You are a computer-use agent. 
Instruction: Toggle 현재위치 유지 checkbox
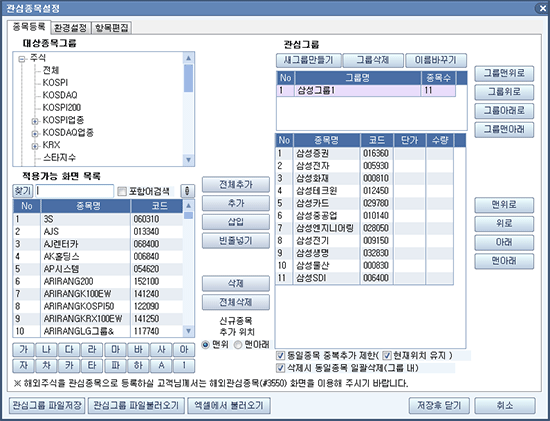387,355
